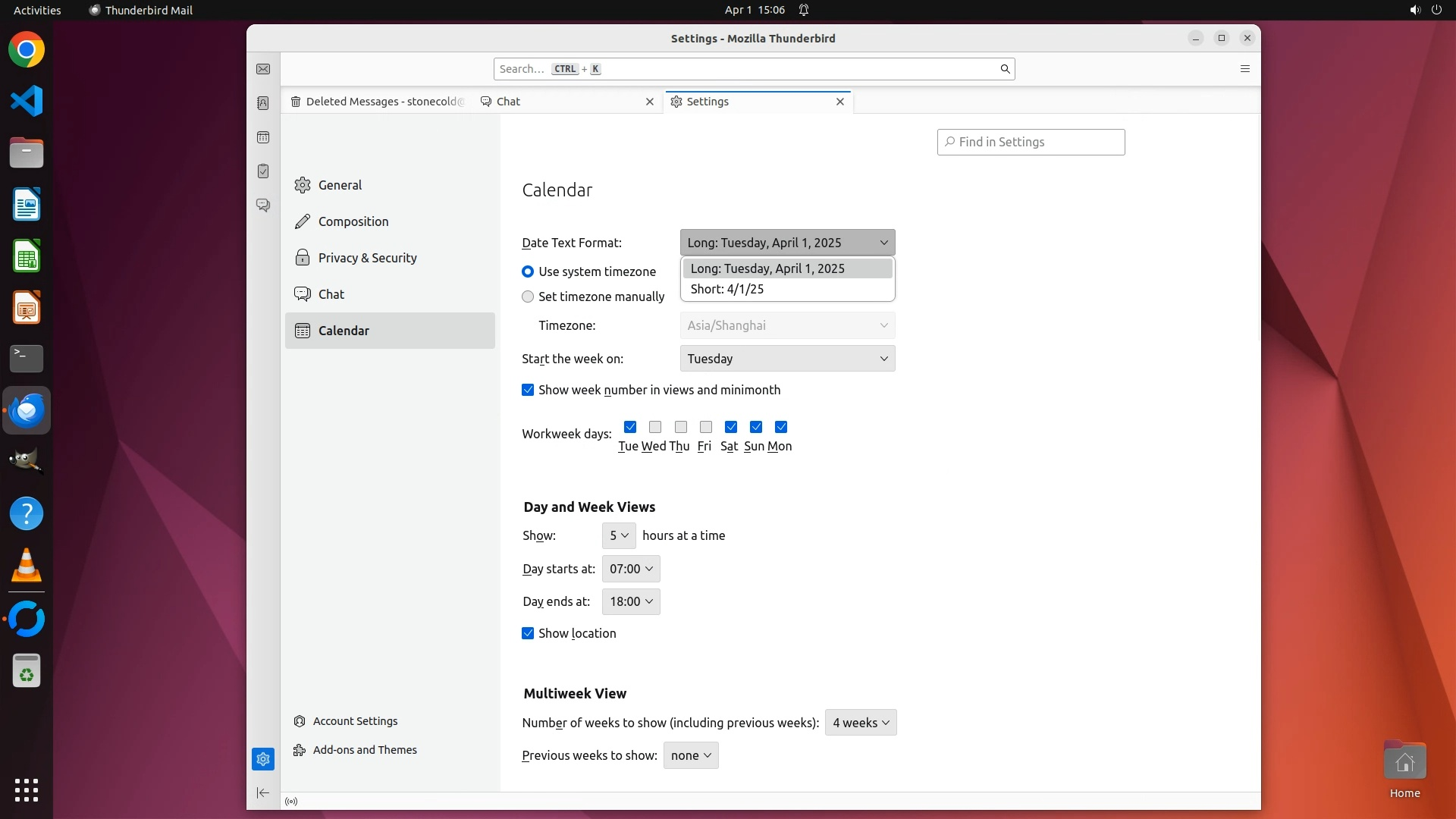Open the Calendar space icon in sidebar
The width and height of the screenshot is (1456, 819).
(263, 137)
